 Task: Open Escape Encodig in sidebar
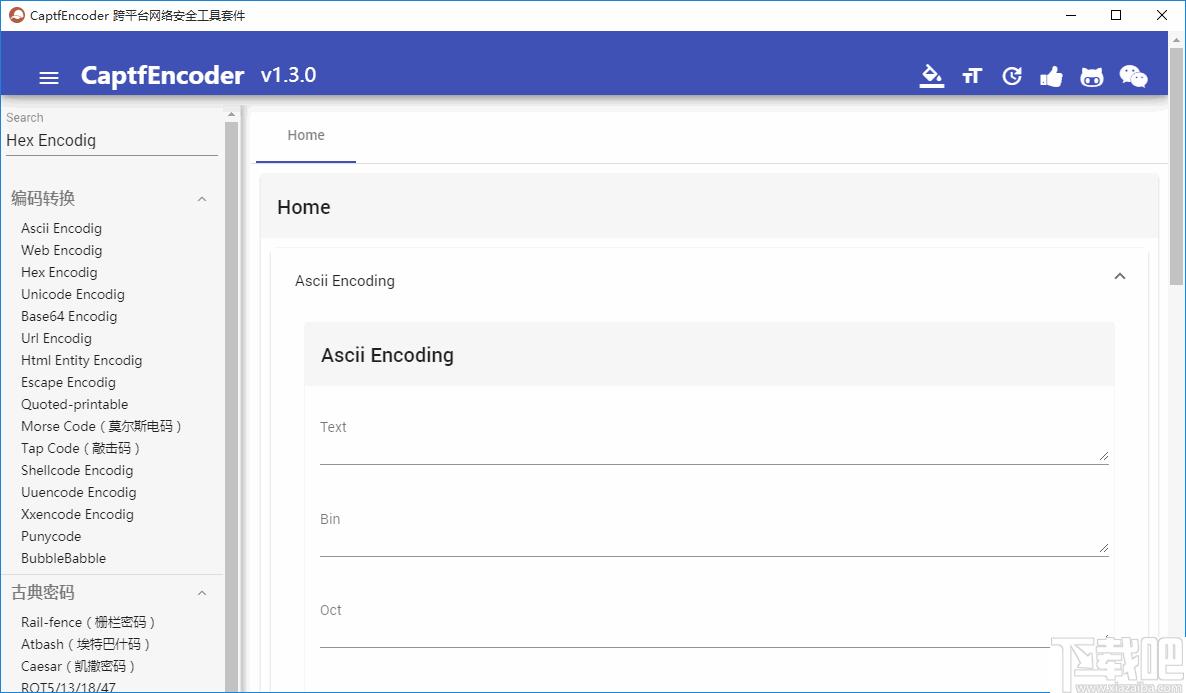click(68, 382)
